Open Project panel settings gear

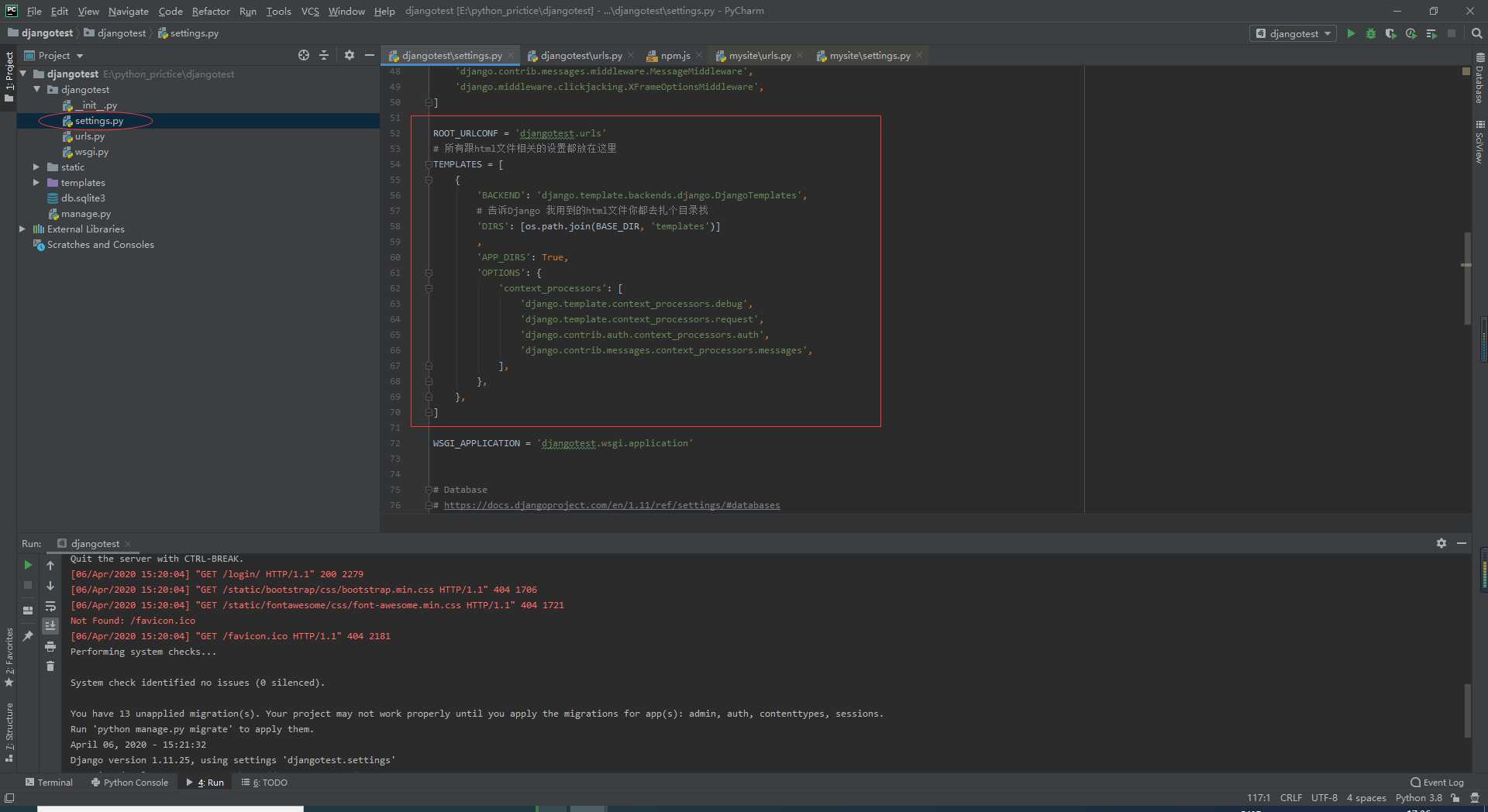(x=350, y=55)
